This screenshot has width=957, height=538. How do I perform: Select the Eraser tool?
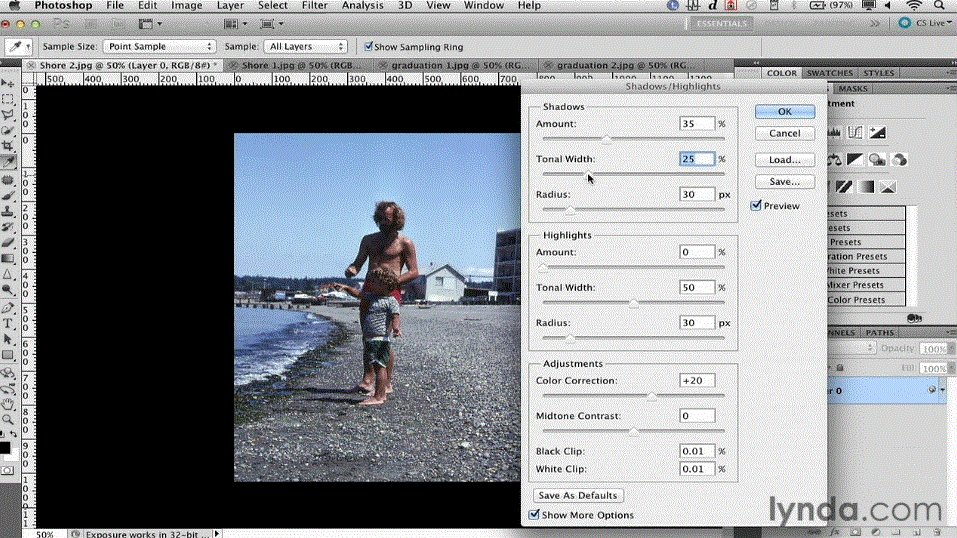click(x=8, y=243)
